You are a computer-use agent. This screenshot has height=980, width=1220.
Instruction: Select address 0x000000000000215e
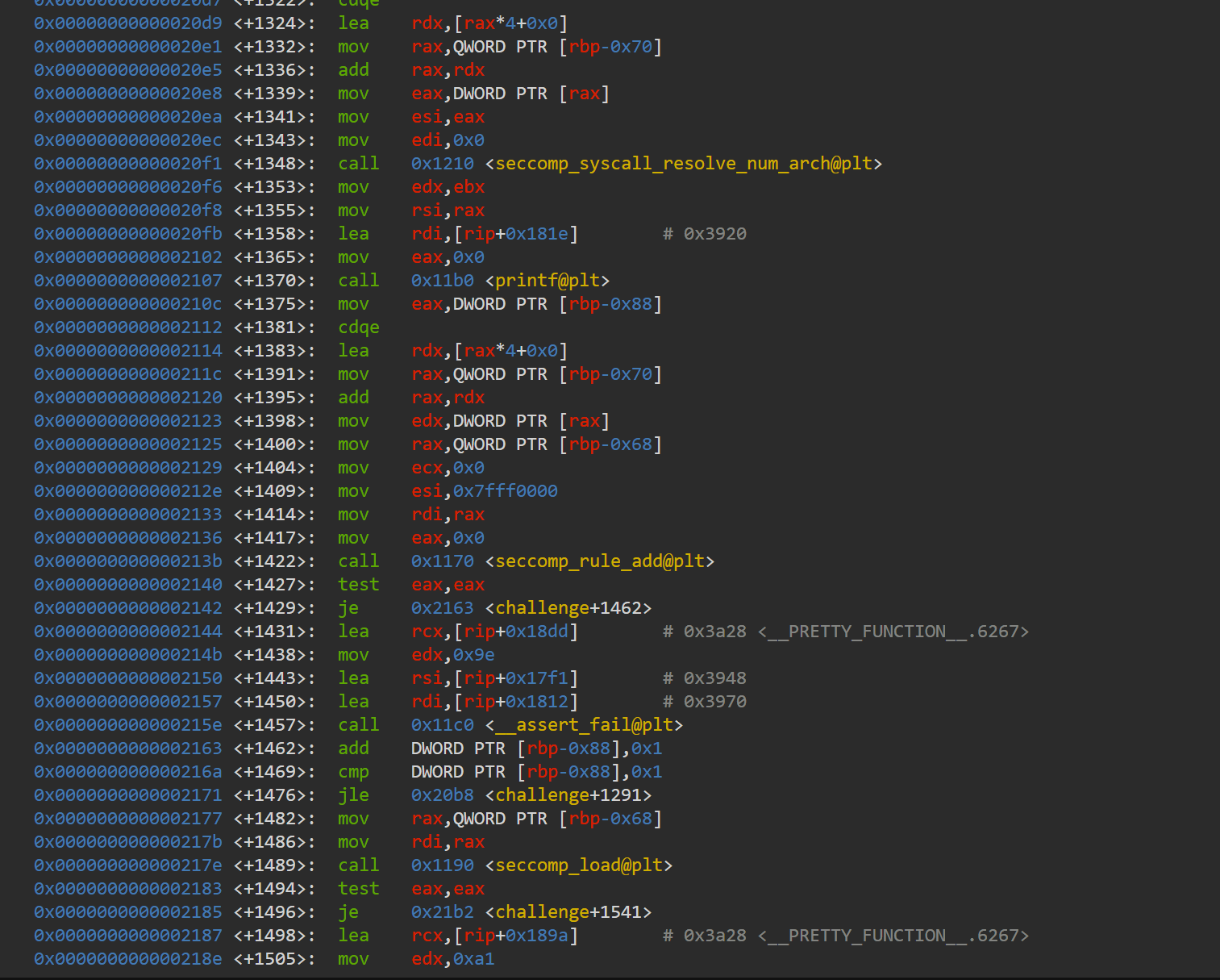pyautogui.click(x=127, y=725)
